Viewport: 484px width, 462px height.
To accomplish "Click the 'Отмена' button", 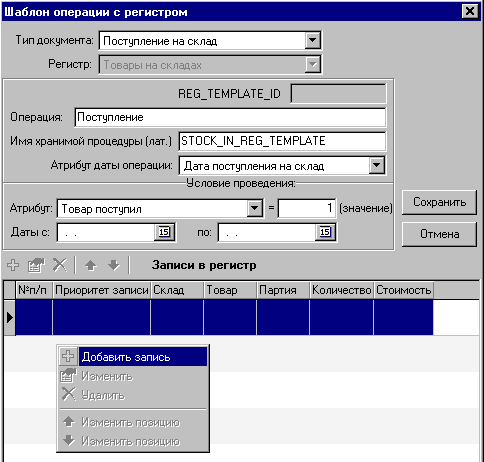I will click(x=439, y=234).
